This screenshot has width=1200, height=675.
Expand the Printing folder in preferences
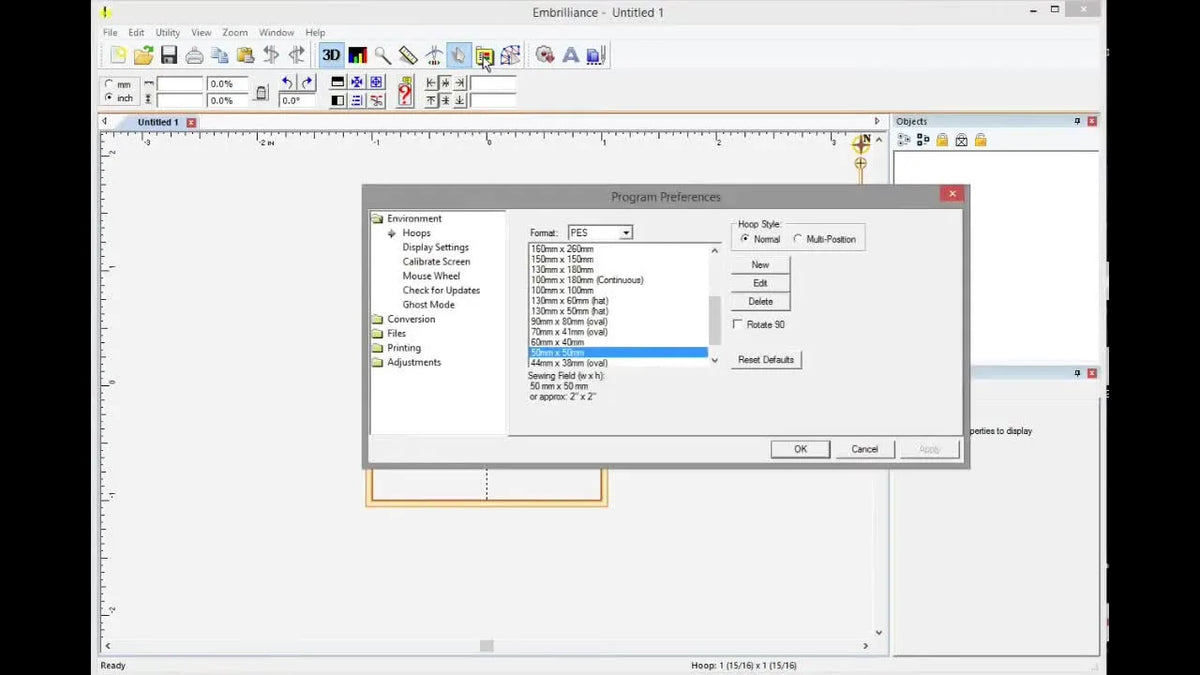pyautogui.click(x=377, y=348)
